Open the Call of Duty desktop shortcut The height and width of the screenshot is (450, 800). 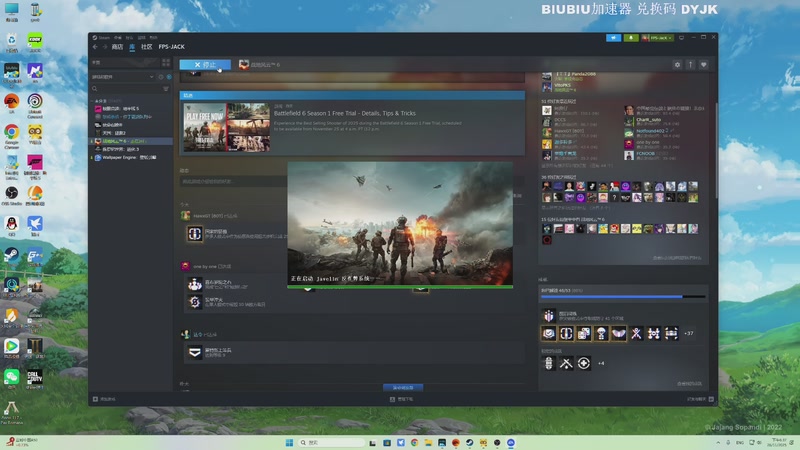click(35, 380)
